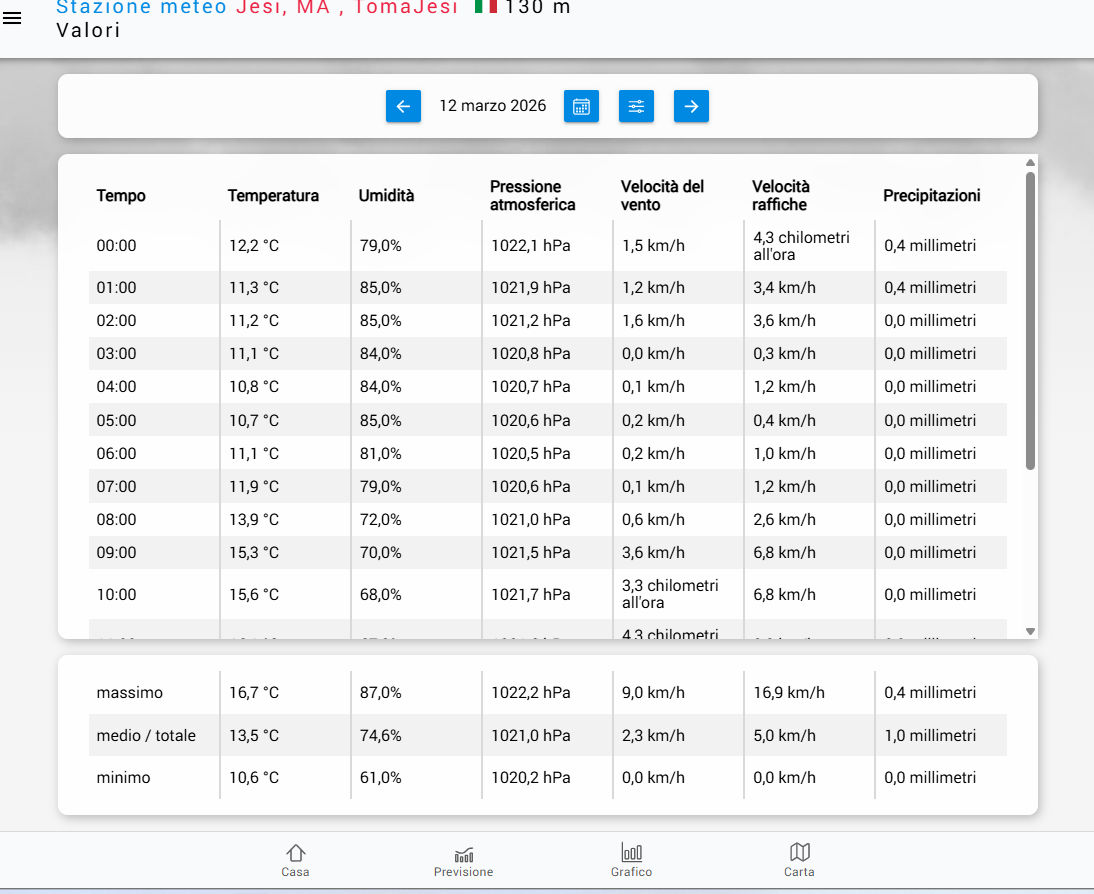Screen dimensions: 1094x894
Task: Switch to the Carta tab label
Action: click(x=799, y=872)
